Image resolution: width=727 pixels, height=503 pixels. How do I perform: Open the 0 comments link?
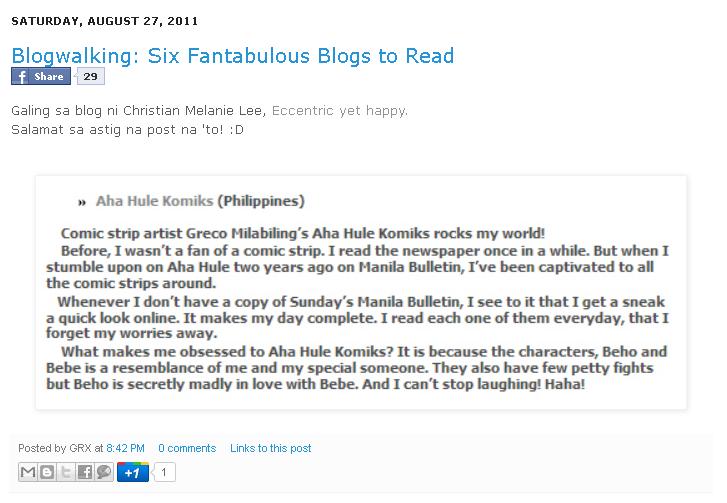tap(187, 448)
